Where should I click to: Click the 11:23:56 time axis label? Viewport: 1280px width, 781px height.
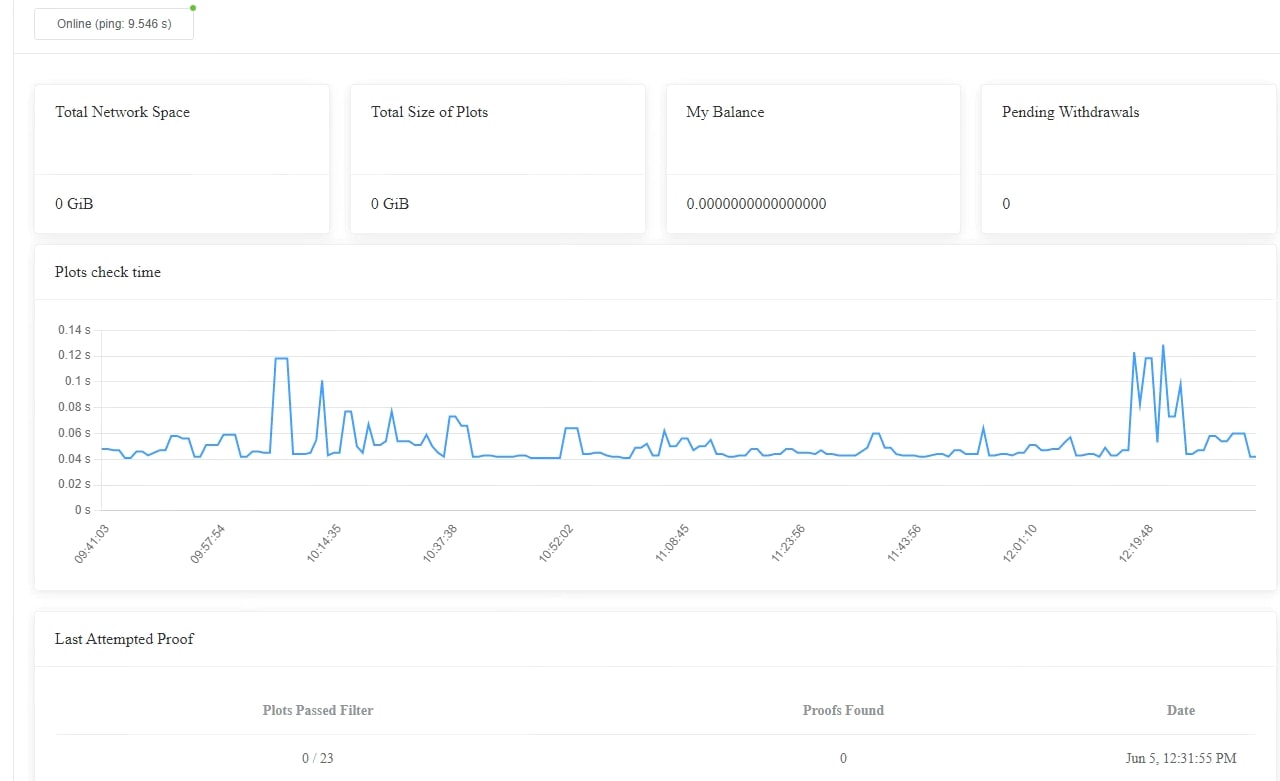tap(788, 544)
